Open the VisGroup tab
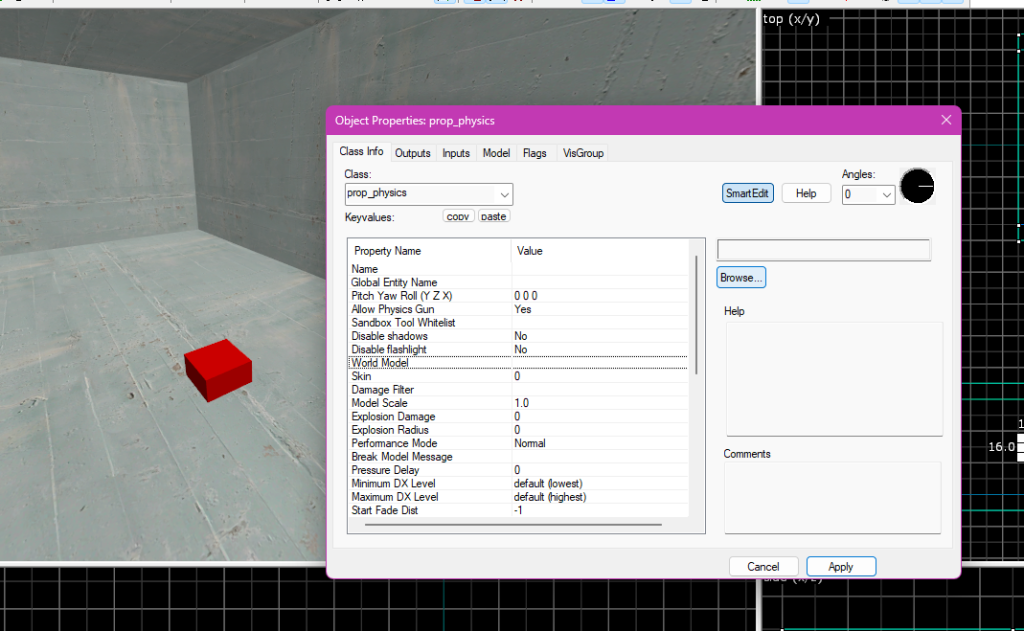 coord(583,153)
